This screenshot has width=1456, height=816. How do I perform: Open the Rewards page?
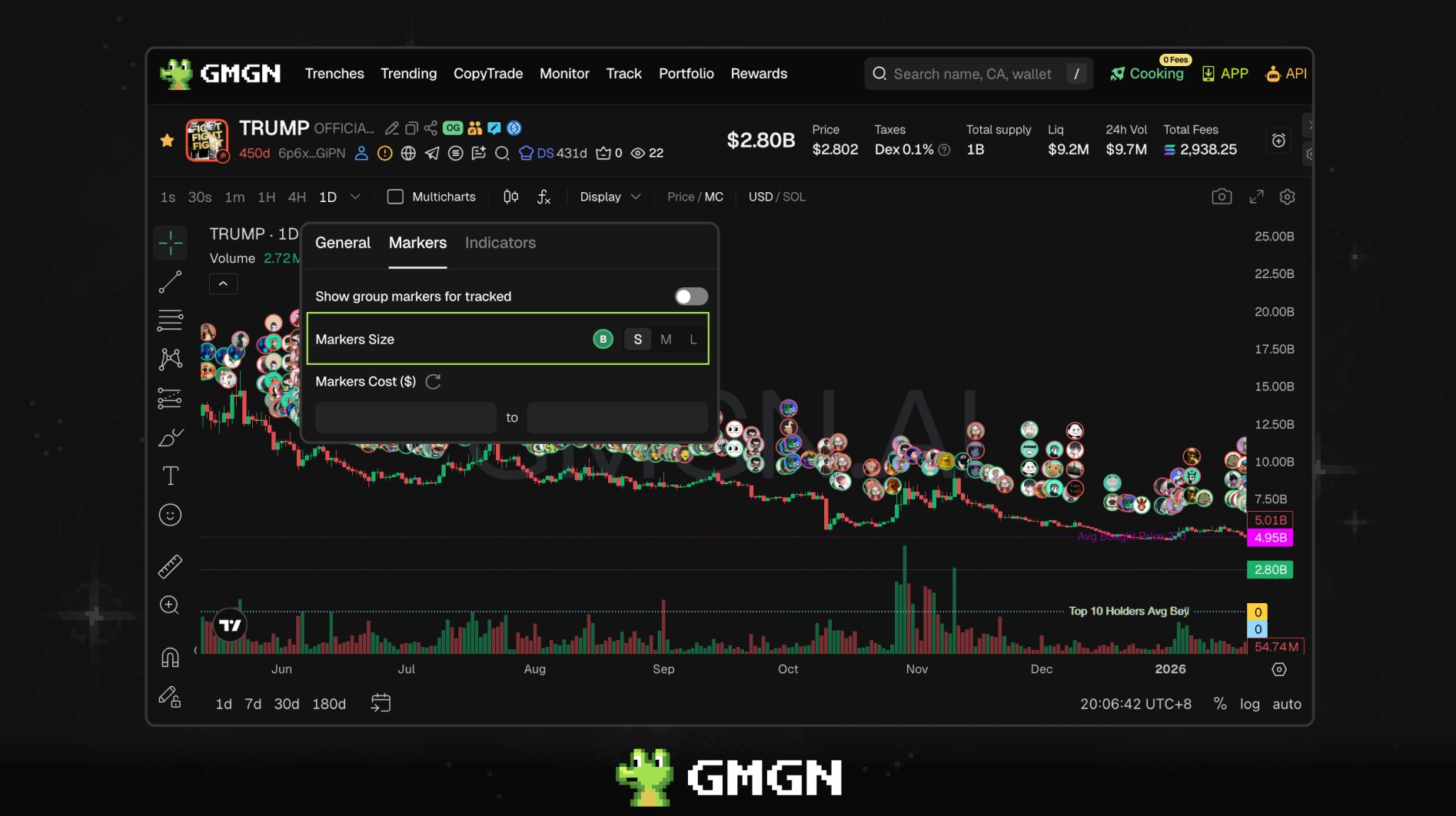(x=759, y=74)
